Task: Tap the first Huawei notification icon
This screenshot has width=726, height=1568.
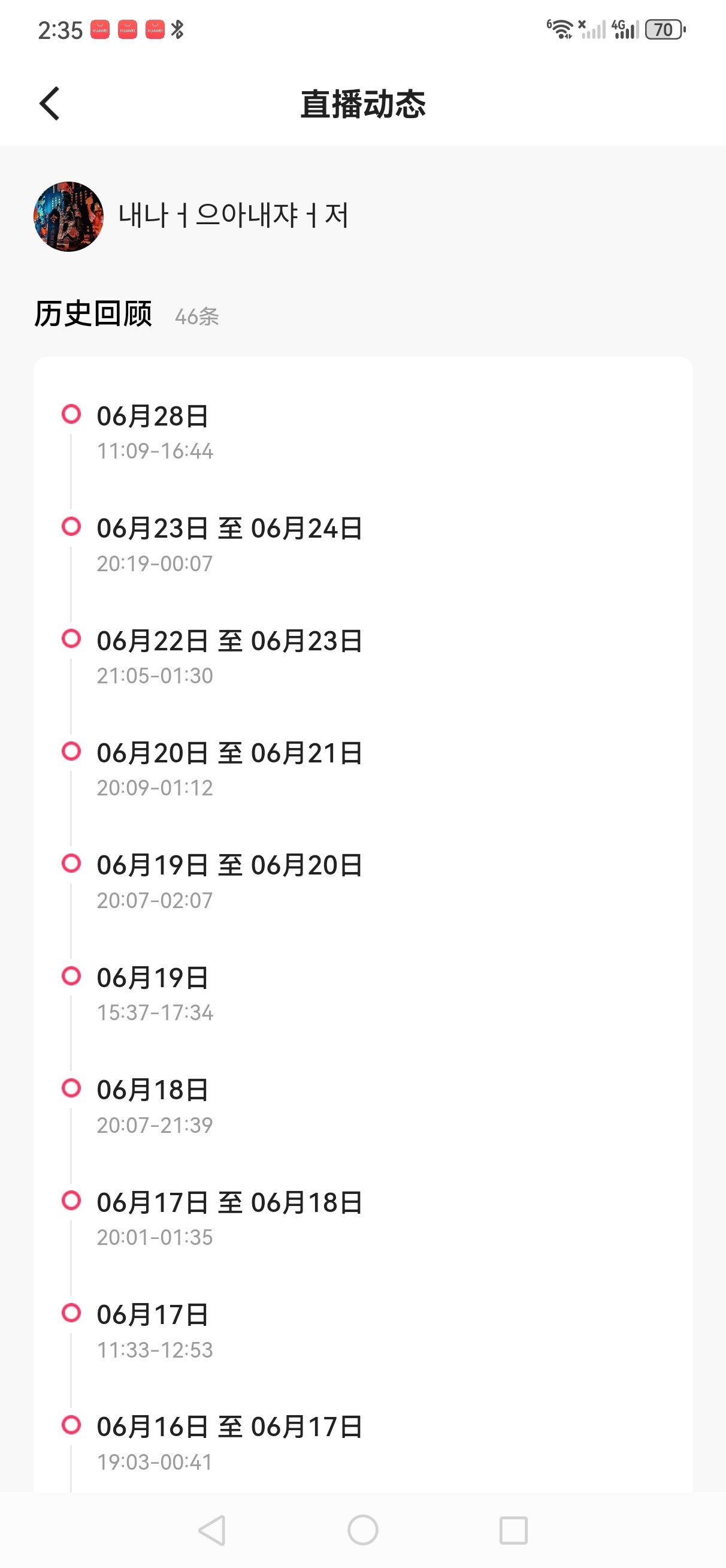Action: (101, 29)
